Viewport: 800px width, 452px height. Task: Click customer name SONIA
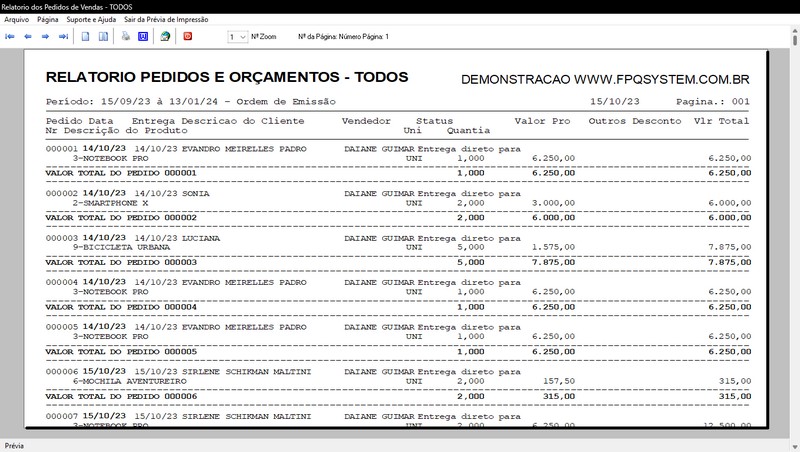point(196,193)
